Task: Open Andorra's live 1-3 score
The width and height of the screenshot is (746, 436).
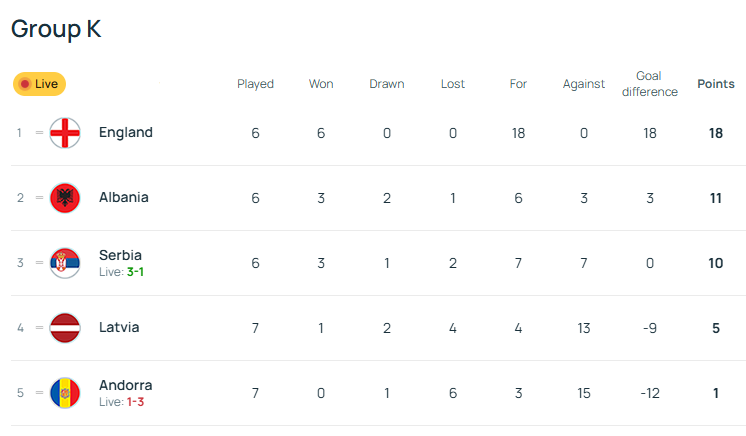Action: [137, 402]
